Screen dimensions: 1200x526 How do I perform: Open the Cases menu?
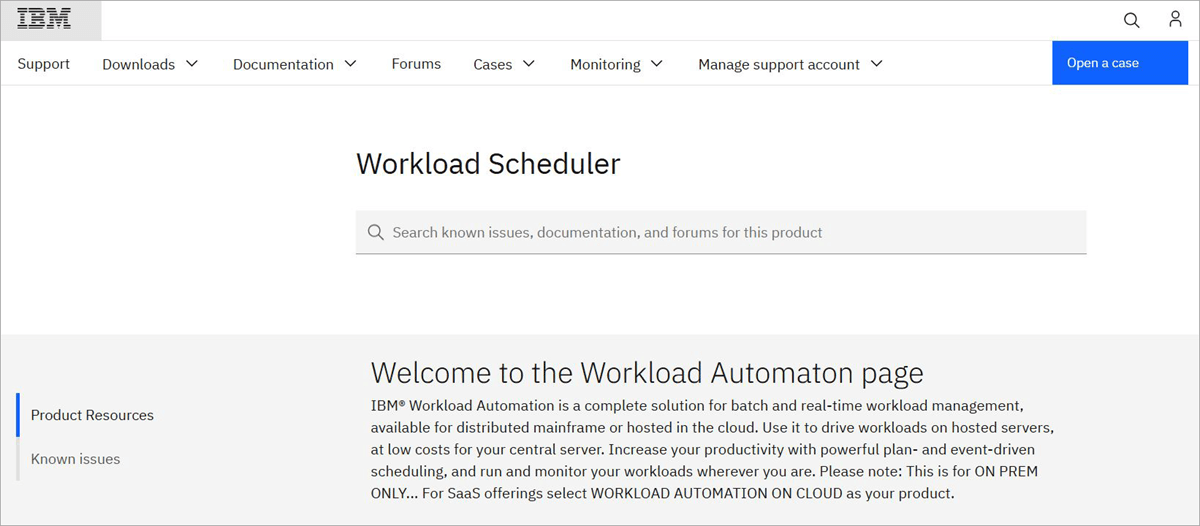(492, 64)
